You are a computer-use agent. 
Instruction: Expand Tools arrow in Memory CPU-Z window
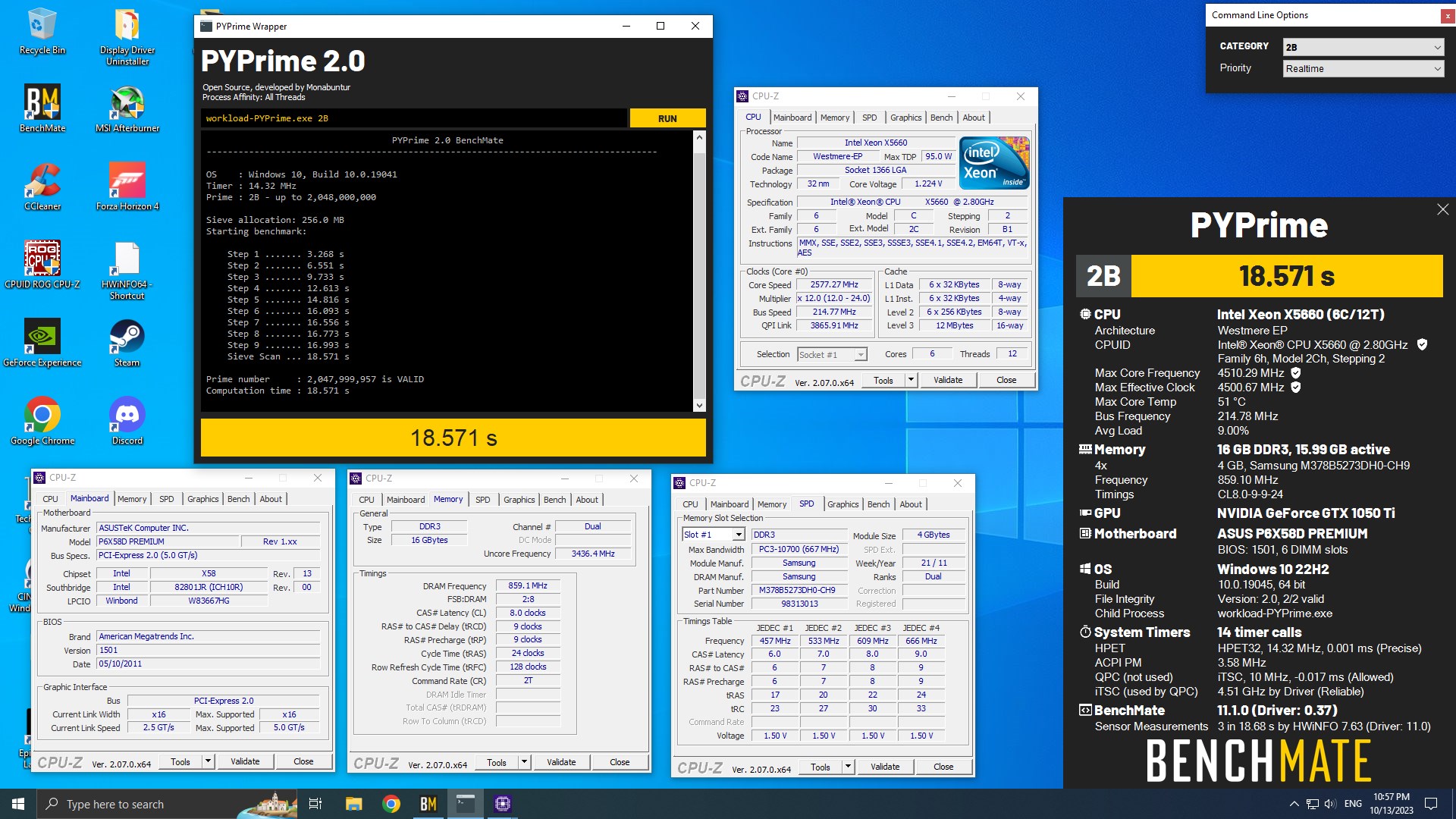click(524, 762)
